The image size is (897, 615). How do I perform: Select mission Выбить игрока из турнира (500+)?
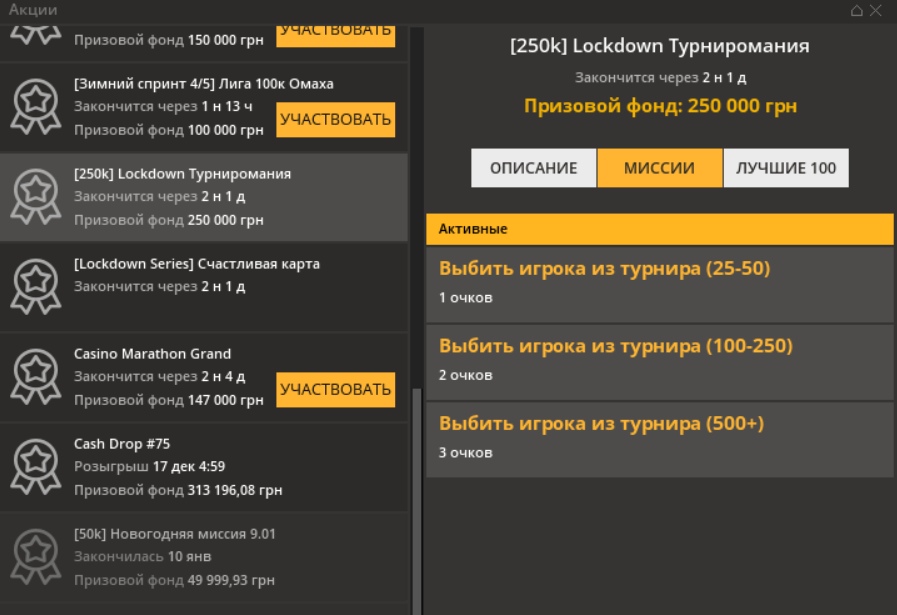point(660,440)
